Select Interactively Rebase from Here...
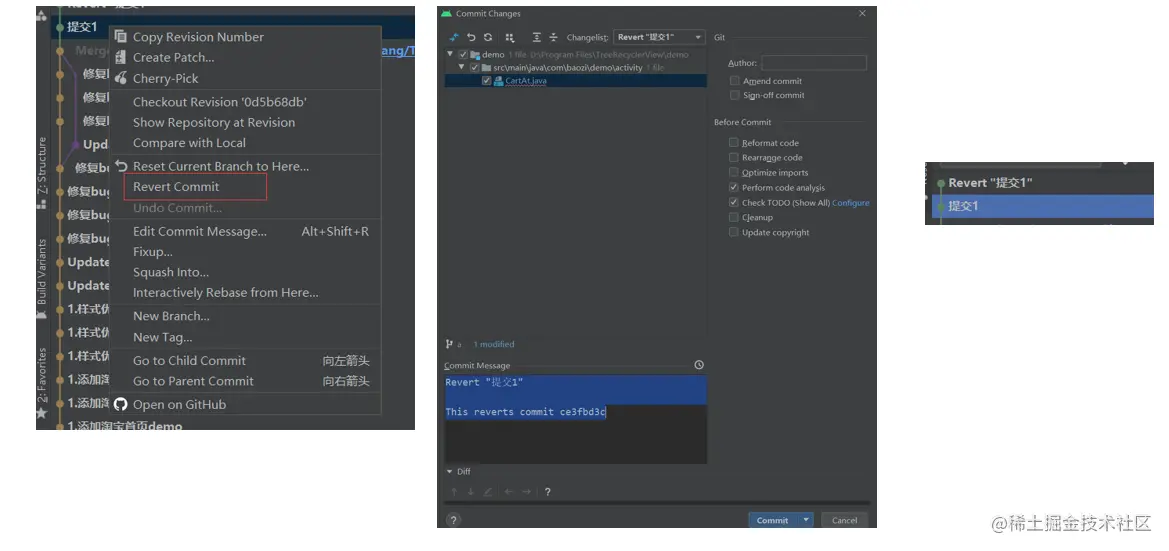The width and height of the screenshot is (1169, 551). (245, 292)
